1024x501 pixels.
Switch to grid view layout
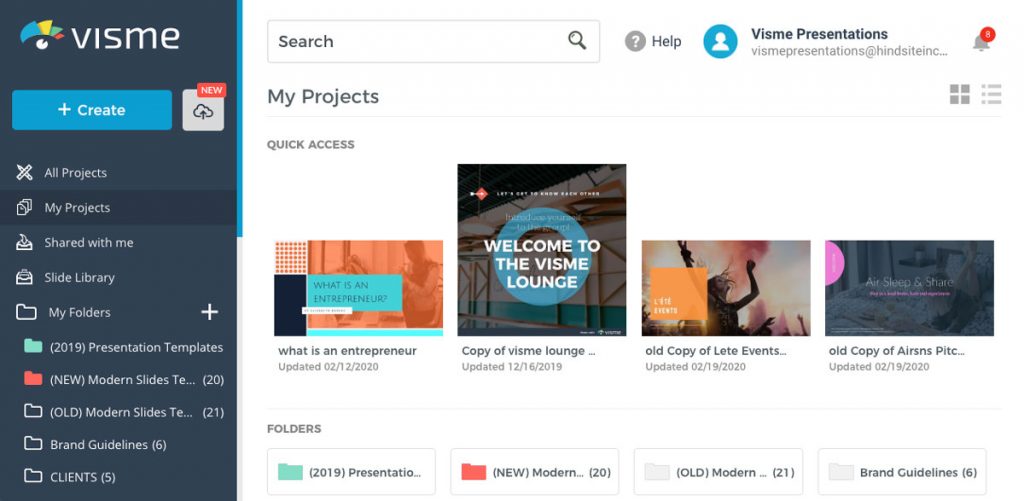[959, 95]
